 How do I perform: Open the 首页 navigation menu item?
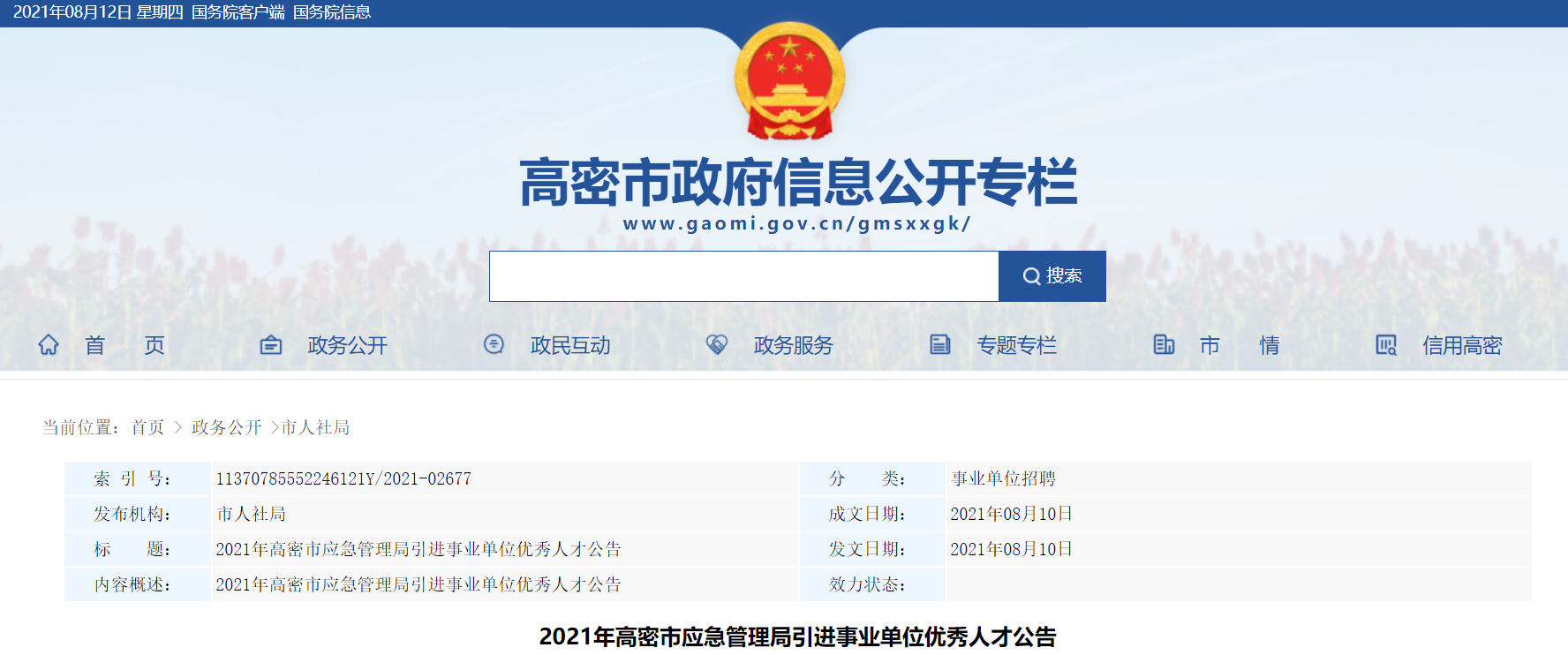124,345
